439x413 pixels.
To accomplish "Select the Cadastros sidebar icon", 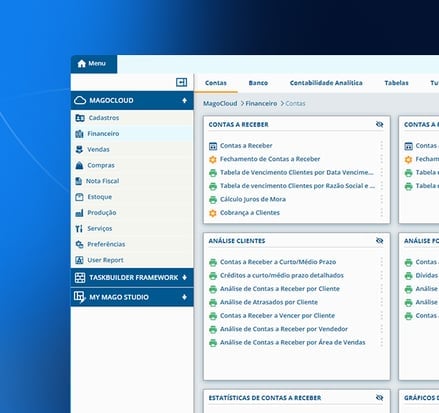I will (x=80, y=118).
